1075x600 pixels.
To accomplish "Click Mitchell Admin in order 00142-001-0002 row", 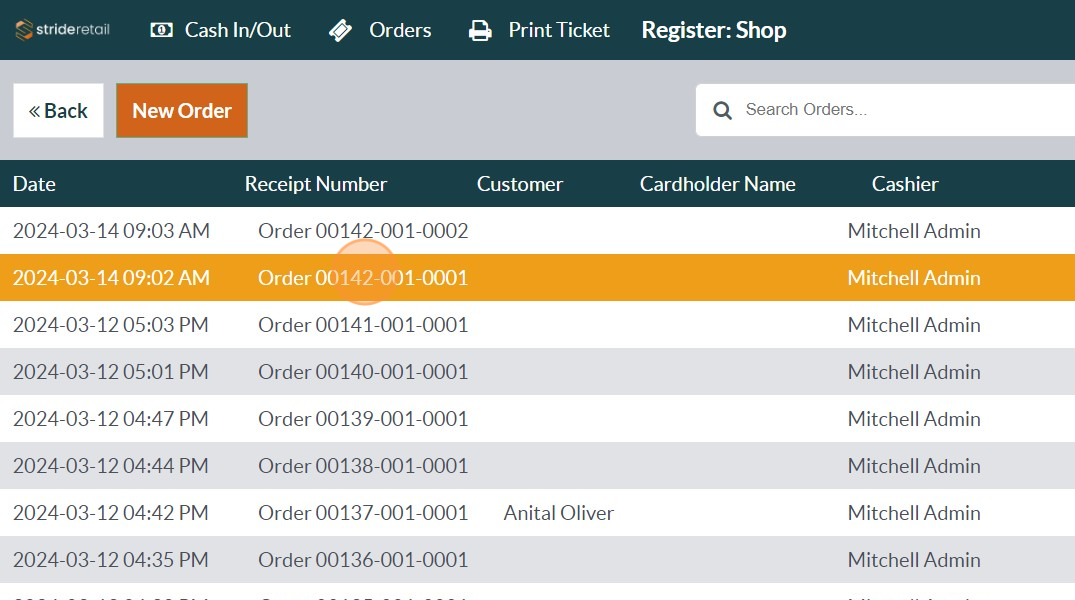I will (914, 231).
